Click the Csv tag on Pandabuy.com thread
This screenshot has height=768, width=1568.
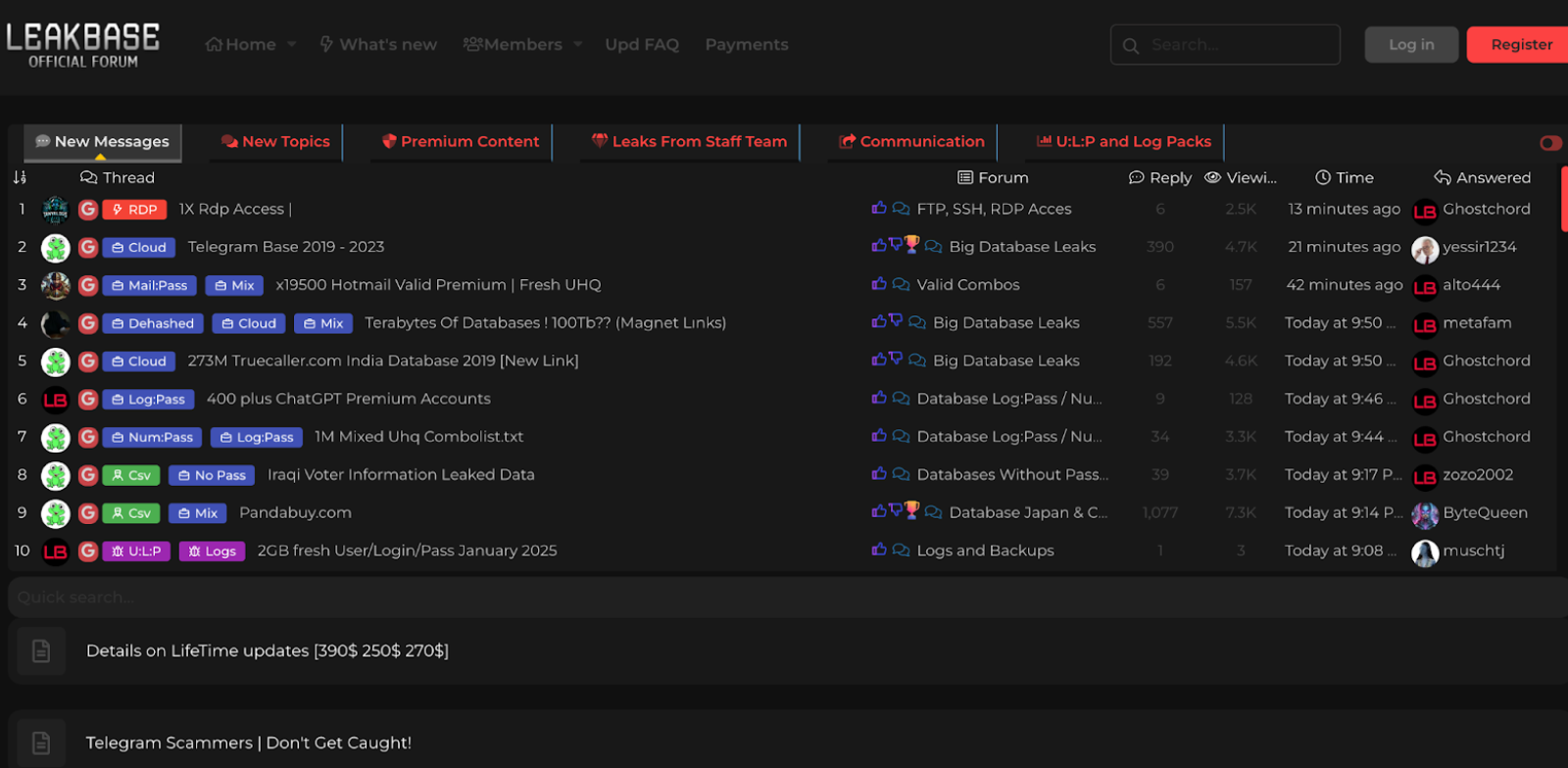tap(131, 513)
